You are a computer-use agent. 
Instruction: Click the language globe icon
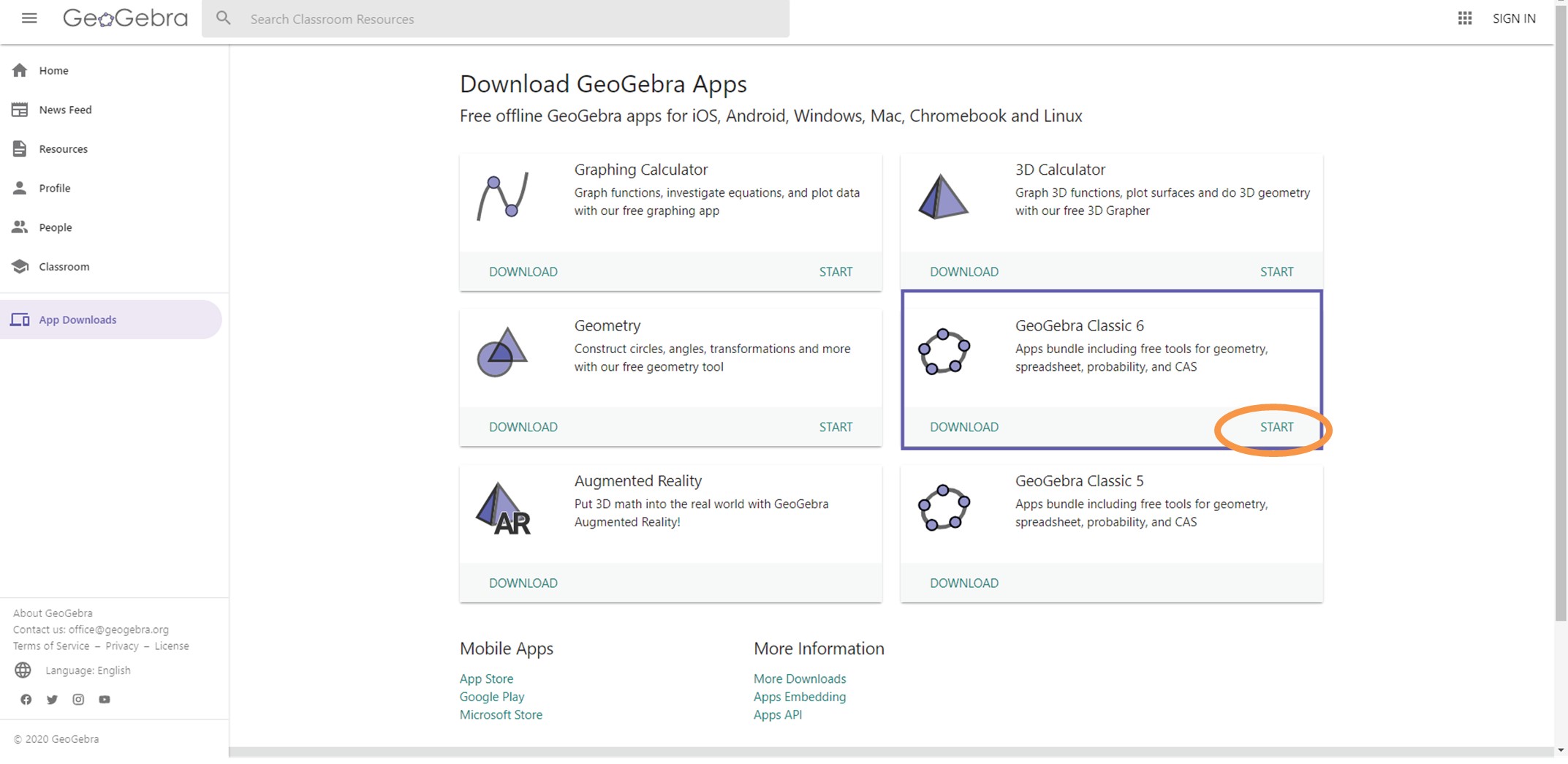tap(23, 670)
